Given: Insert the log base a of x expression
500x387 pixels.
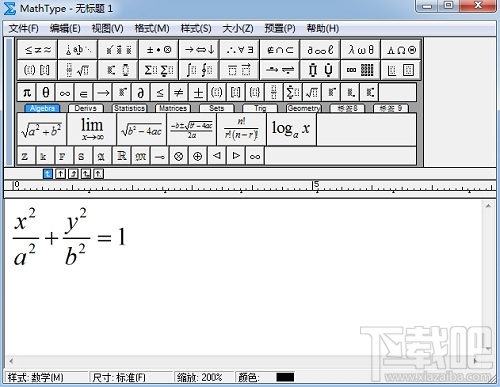Looking at the screenshot, I should pyautogui.click(x=292, y=129).
